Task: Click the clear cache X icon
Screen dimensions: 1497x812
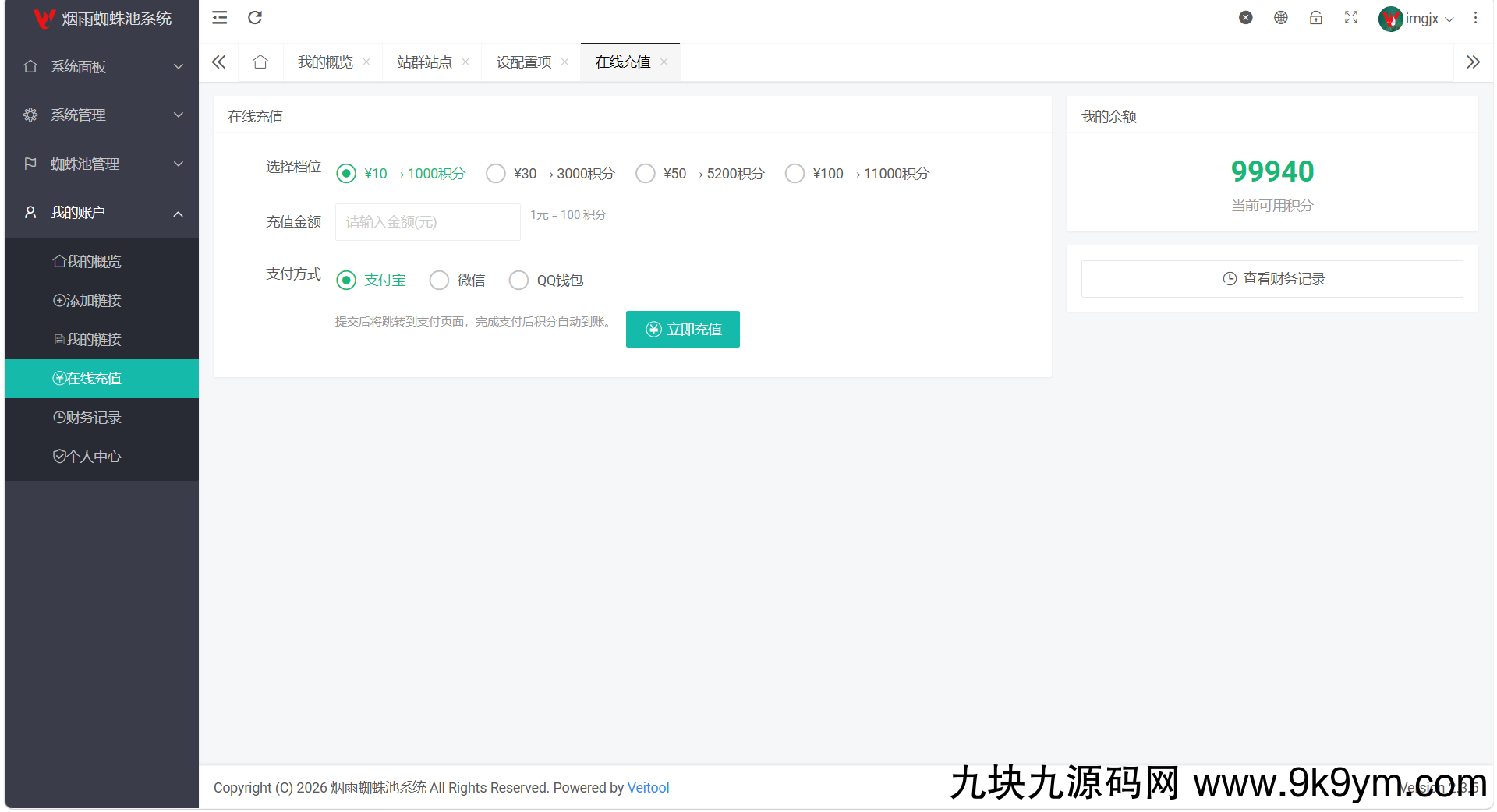Action: pos(1246,18)
